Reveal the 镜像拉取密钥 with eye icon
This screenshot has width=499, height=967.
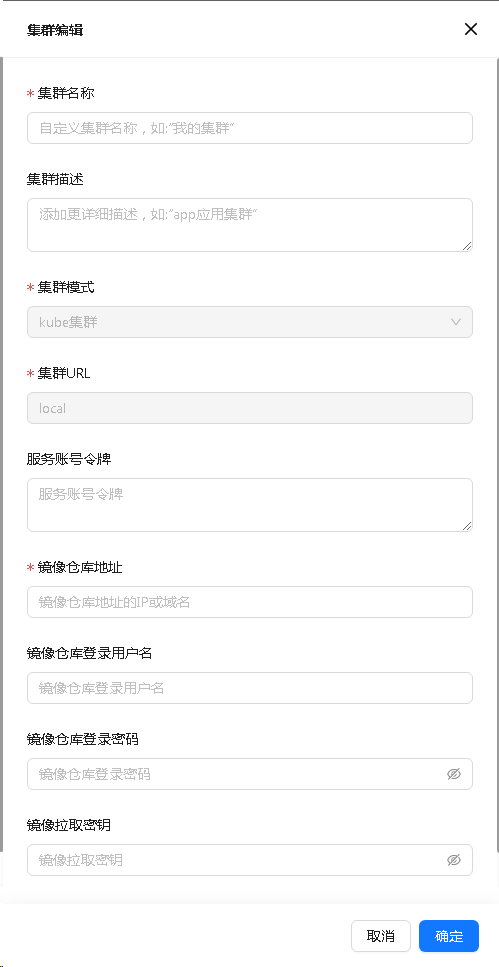tap(454, 860)
